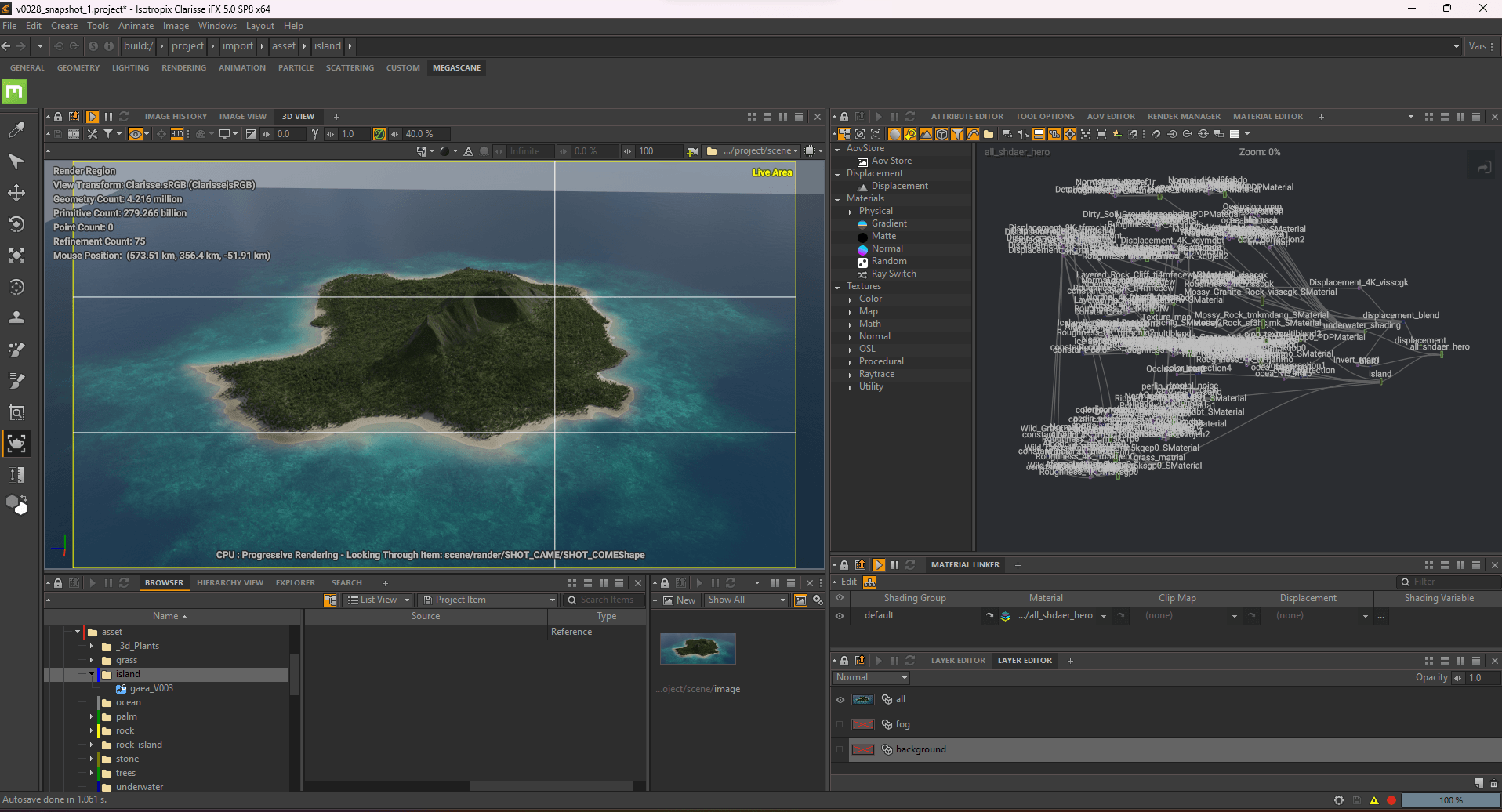Toggle the orange eye visibility icon in 3D view toolbar
This screenshot has width=1502, height=812.
point(136,134)
